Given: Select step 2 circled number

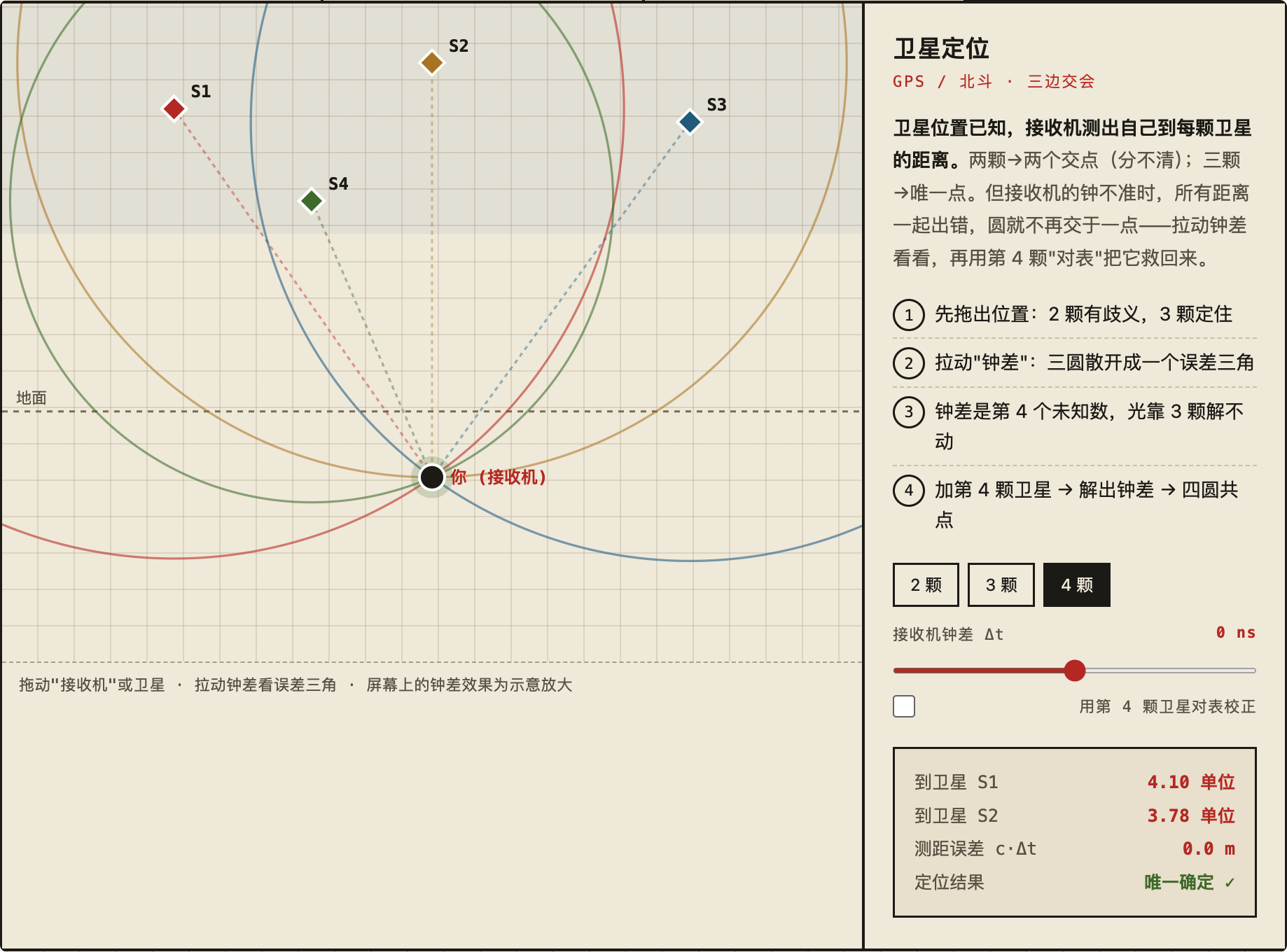Looking at the screenshot, I should coord(909,363).
